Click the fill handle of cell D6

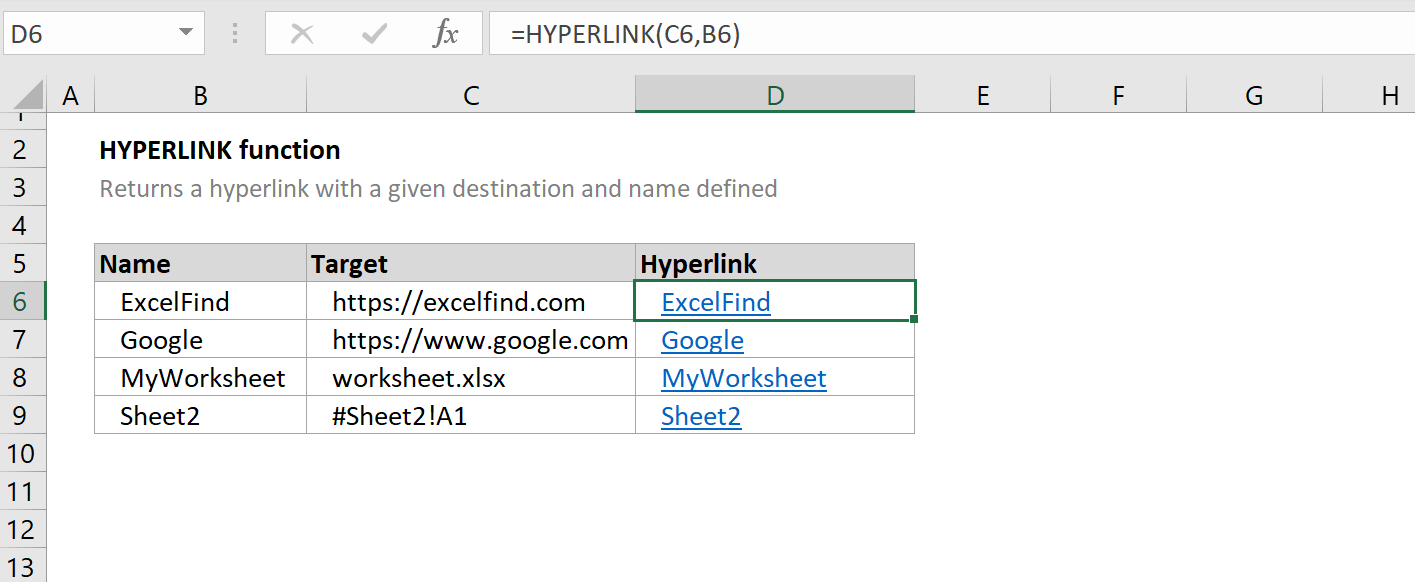click(x=914, y=319)
